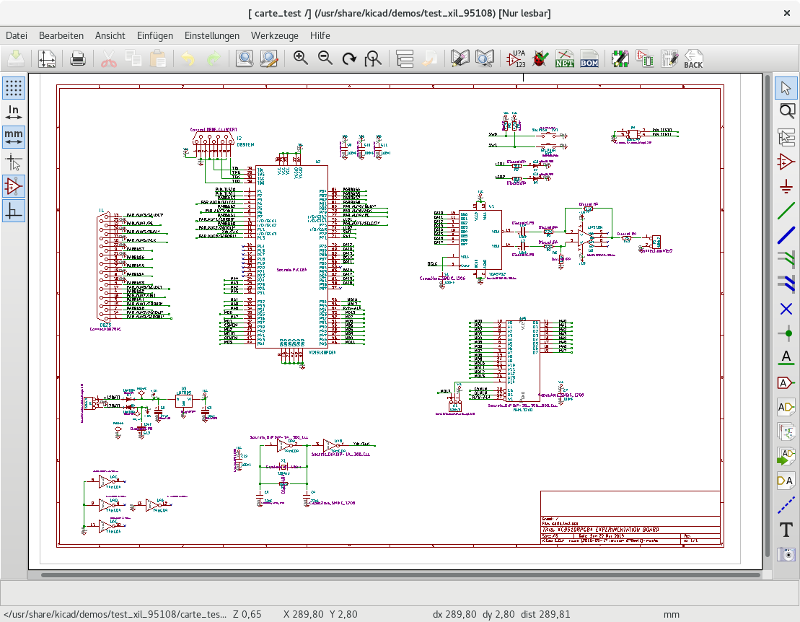Generate bill of materials (BOM icon)
Screen dimensions: 800x622
pyautogui.click(x=589, y=59)
